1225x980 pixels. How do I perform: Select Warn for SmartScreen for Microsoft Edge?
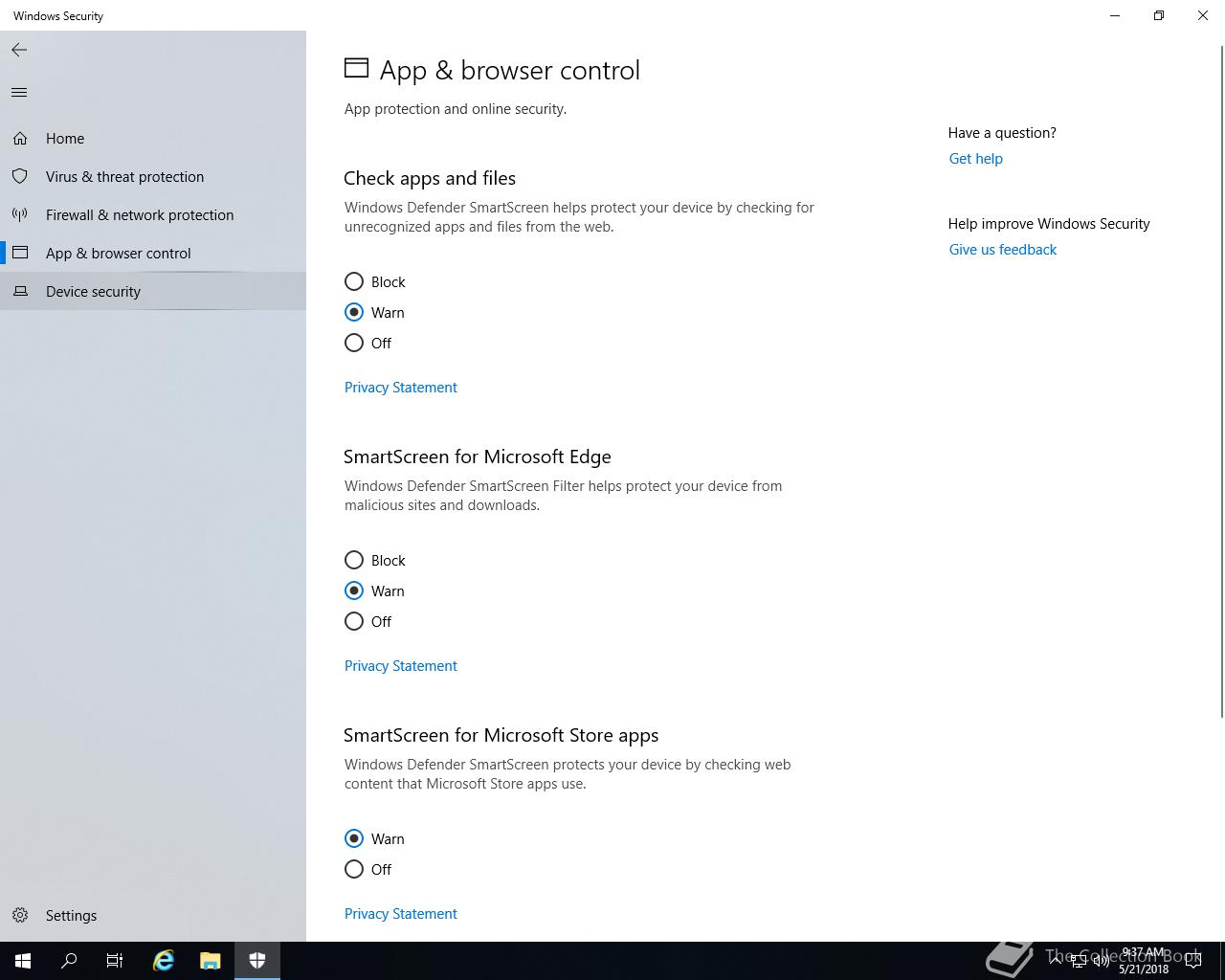[x=374, y=590]
